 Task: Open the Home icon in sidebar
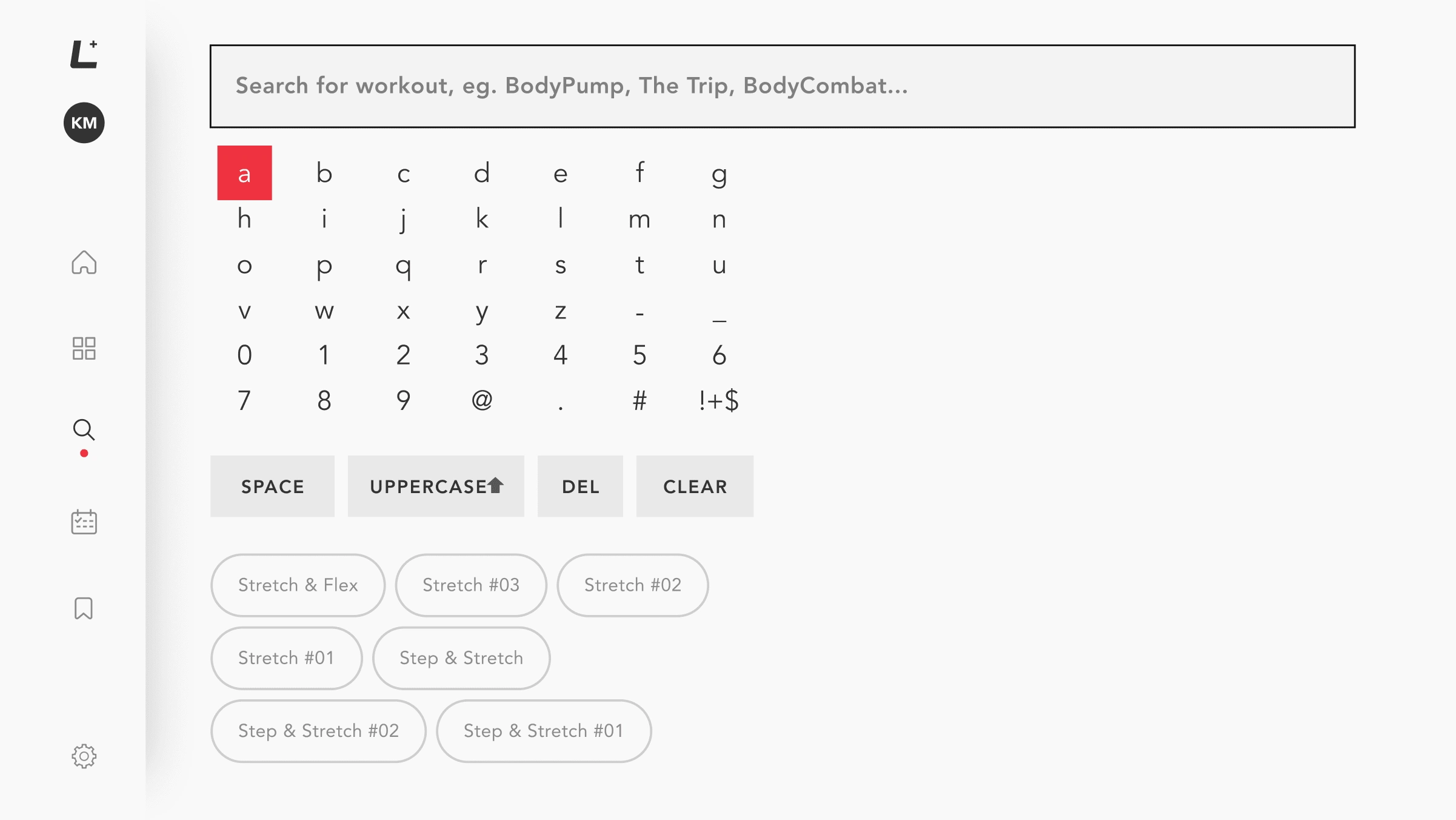84,263
